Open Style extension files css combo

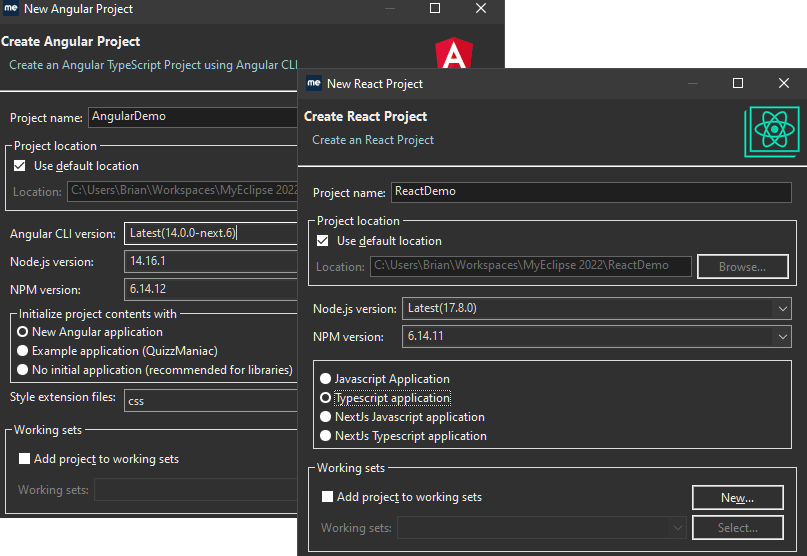210,401
